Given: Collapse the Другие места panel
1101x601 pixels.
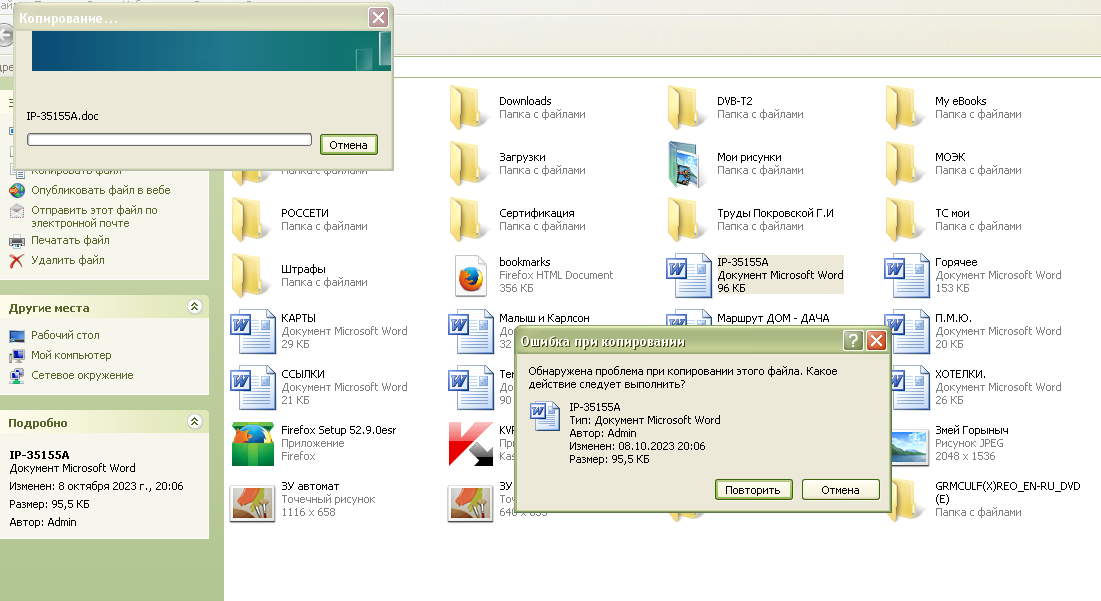Looking at the screenshot, I should [x=195, y=307].
